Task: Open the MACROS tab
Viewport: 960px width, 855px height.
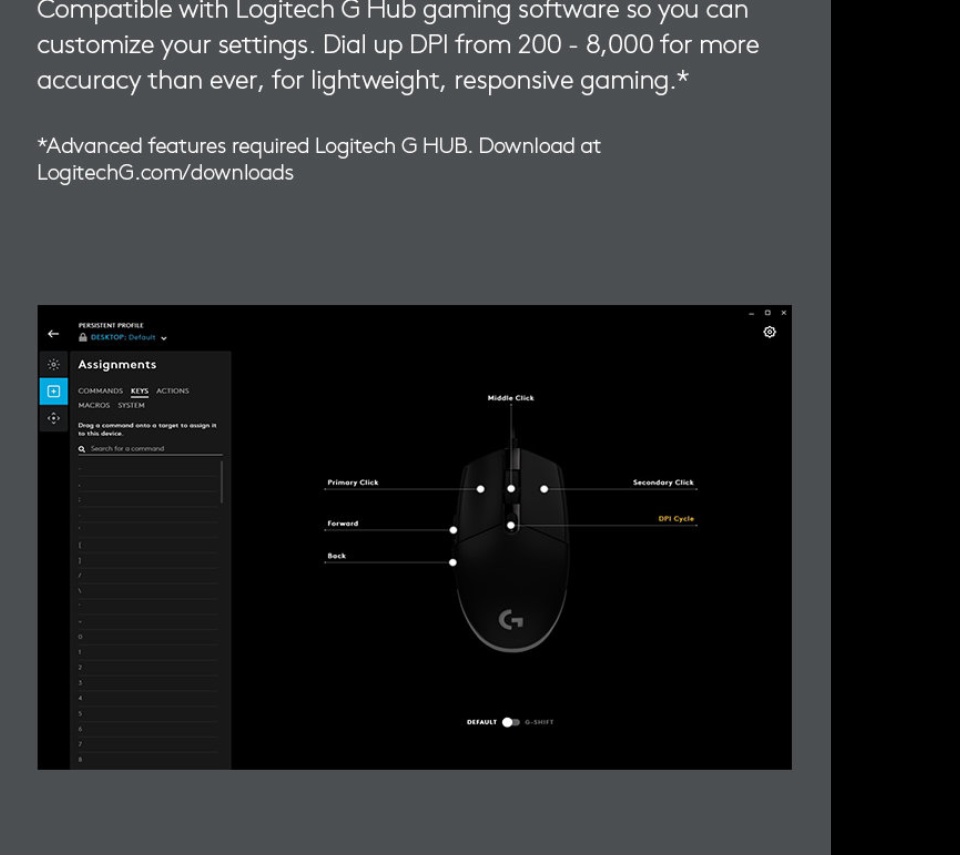Action: tap(94, 405)
